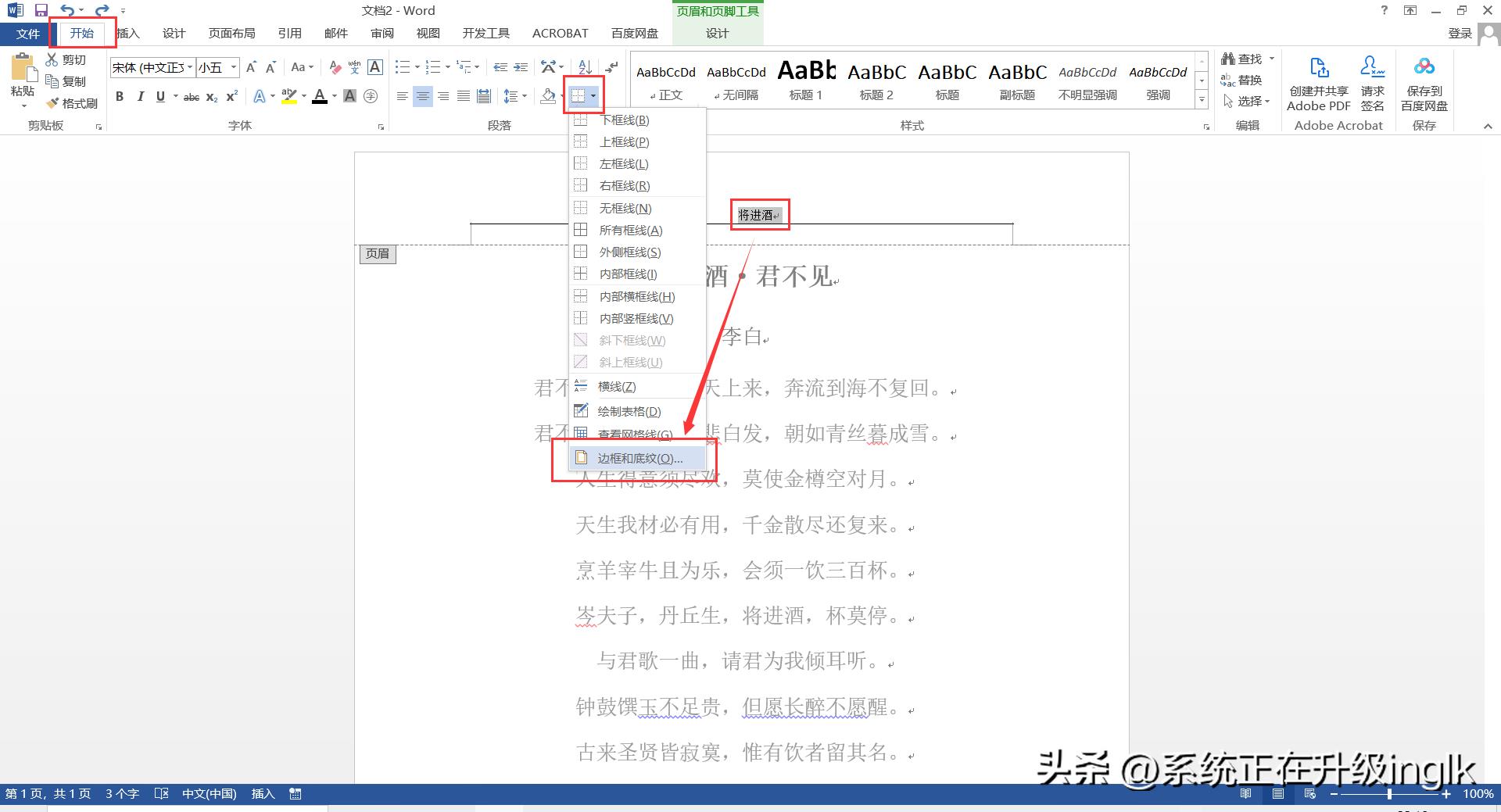Click the bullet list icon
This screenshot has width=1501, height=812.
pos(403,67)
